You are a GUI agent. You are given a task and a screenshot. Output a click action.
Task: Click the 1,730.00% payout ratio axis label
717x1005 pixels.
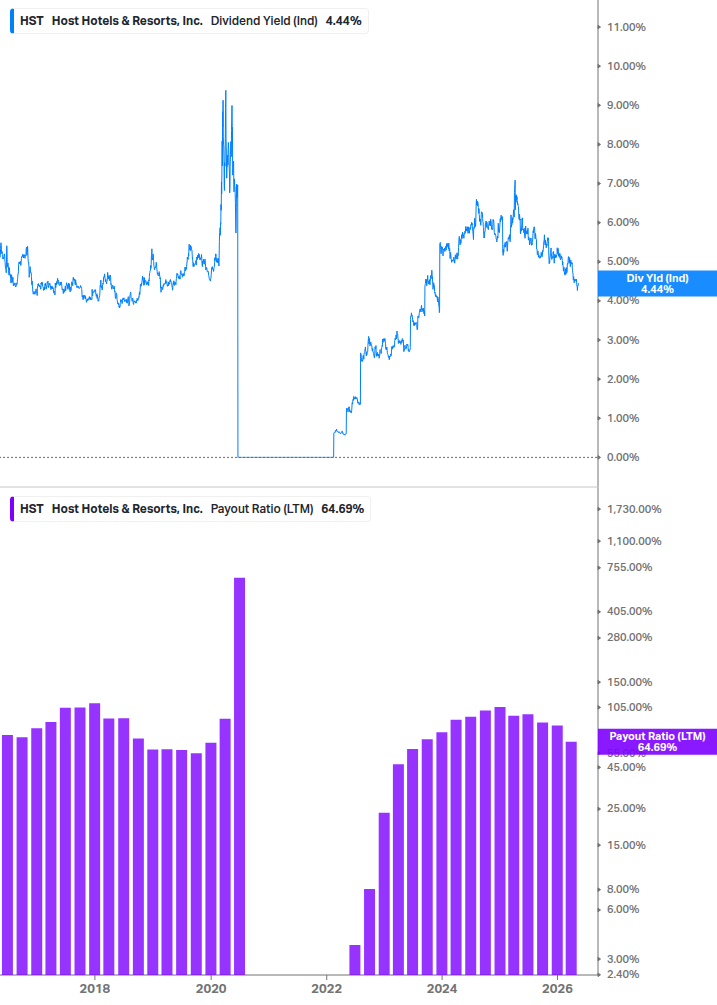pos(634,509)
